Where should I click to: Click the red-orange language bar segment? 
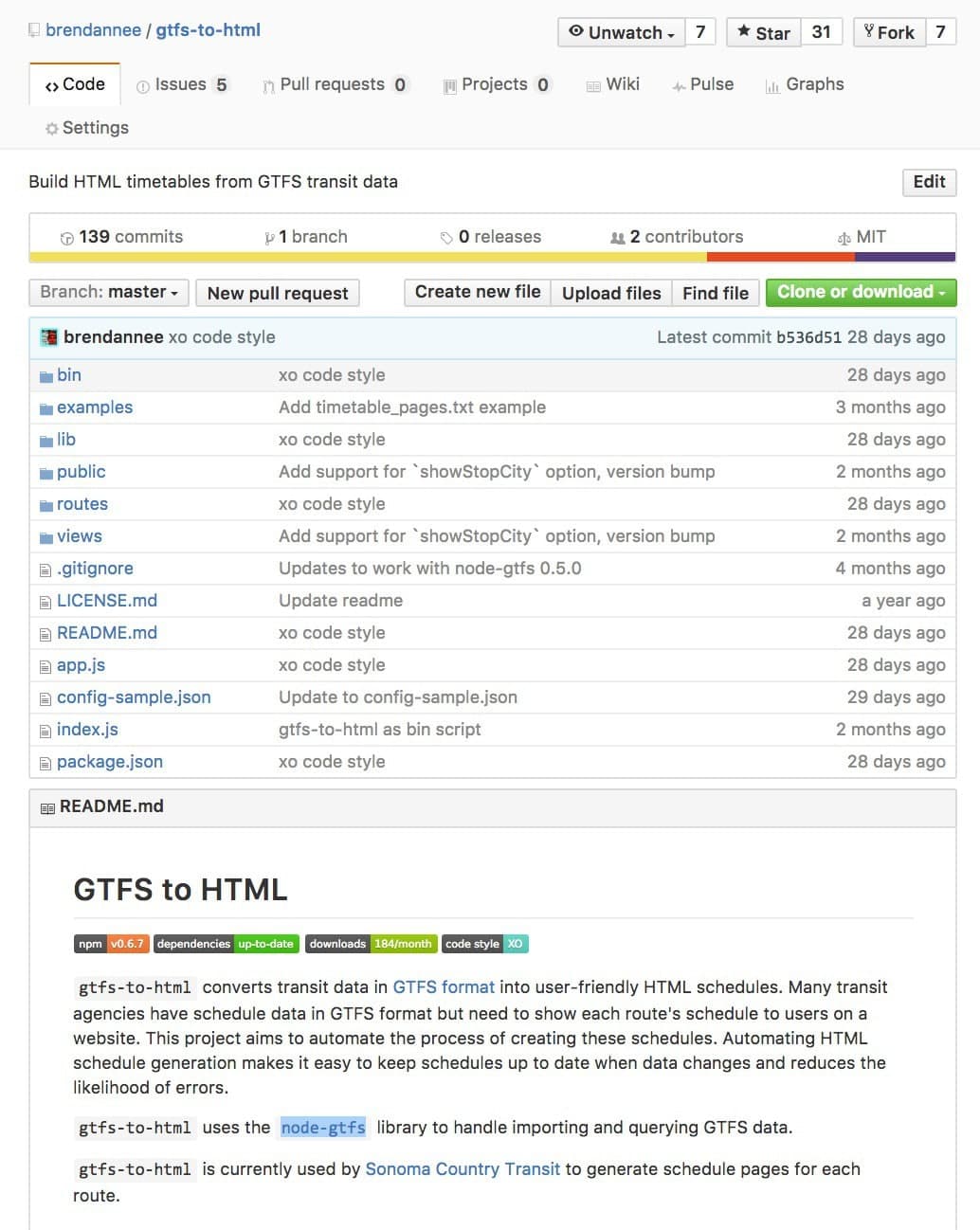click(x=781, y=257)
